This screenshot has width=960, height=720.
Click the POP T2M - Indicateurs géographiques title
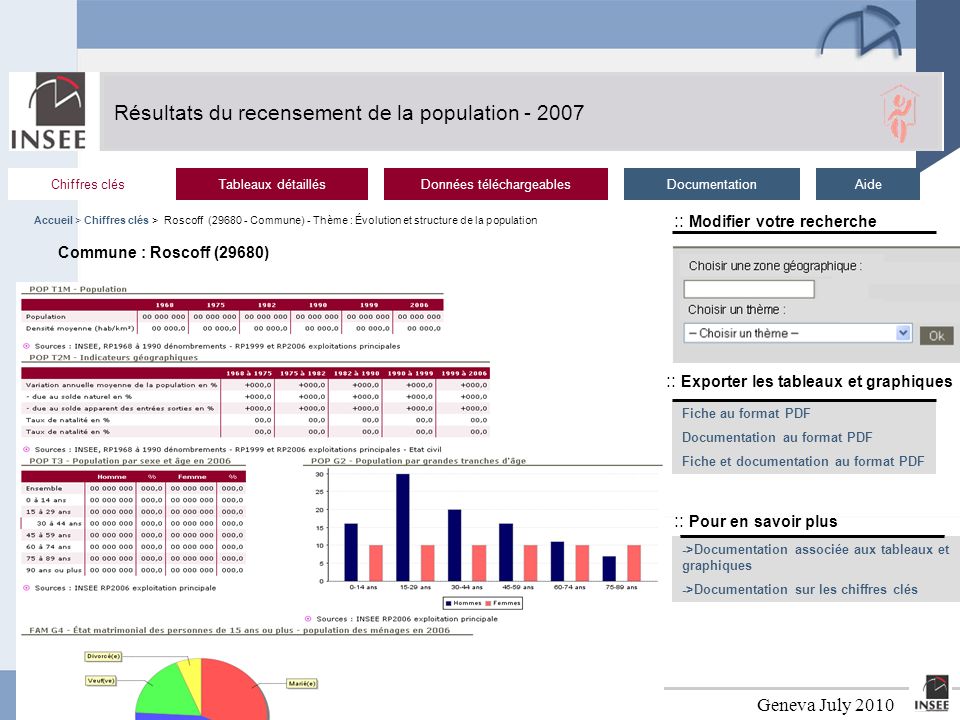[113, 357]
